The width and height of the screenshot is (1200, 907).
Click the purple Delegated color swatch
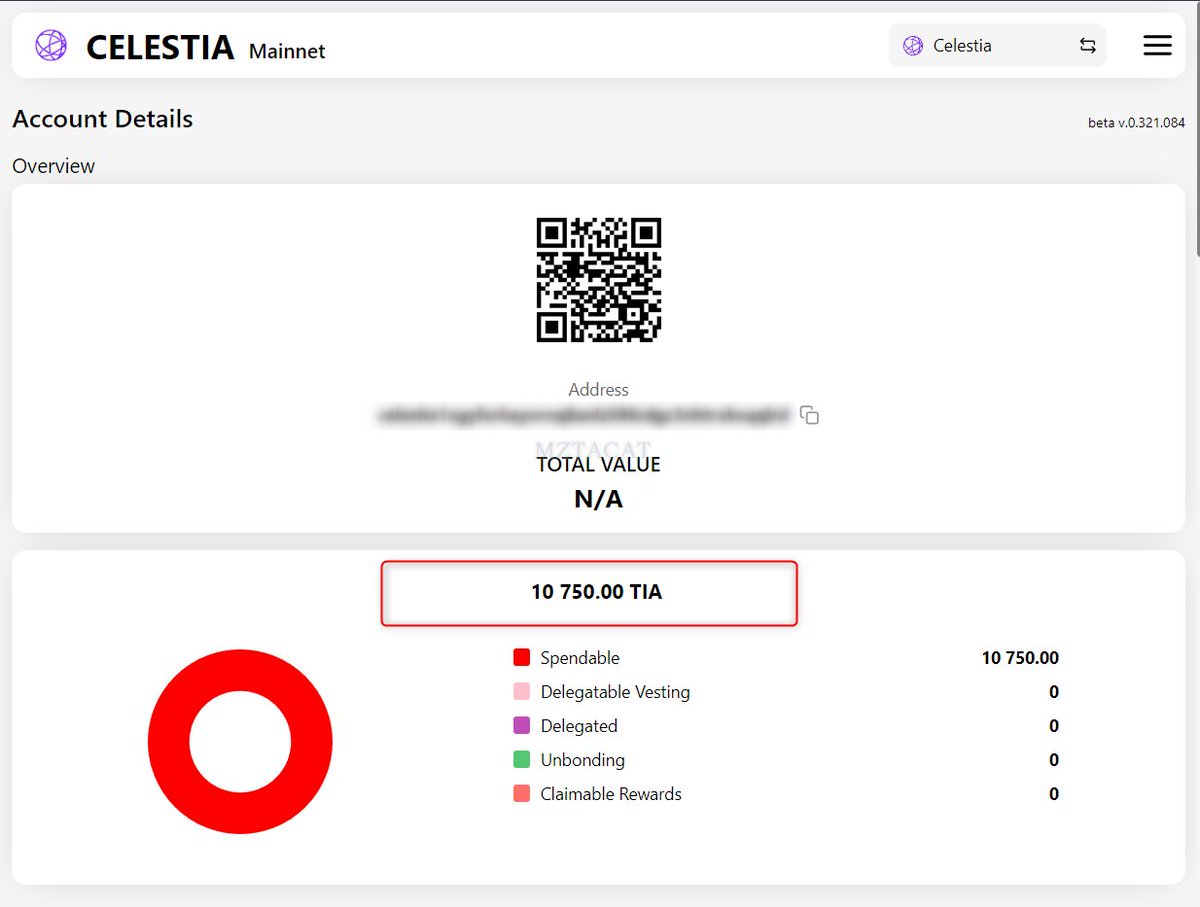(x=521, y=726)
